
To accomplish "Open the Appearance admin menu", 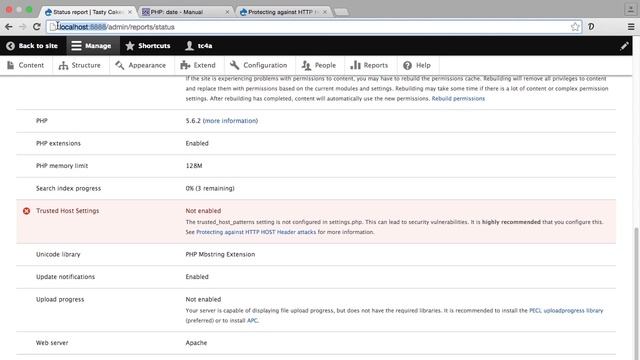I will click(x=140, y=65).
